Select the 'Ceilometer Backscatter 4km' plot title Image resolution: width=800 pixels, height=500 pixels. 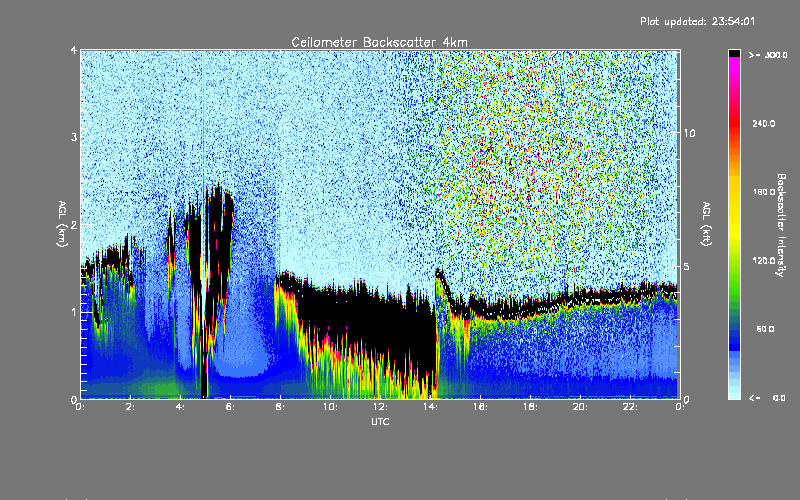(x=379, y=42)
